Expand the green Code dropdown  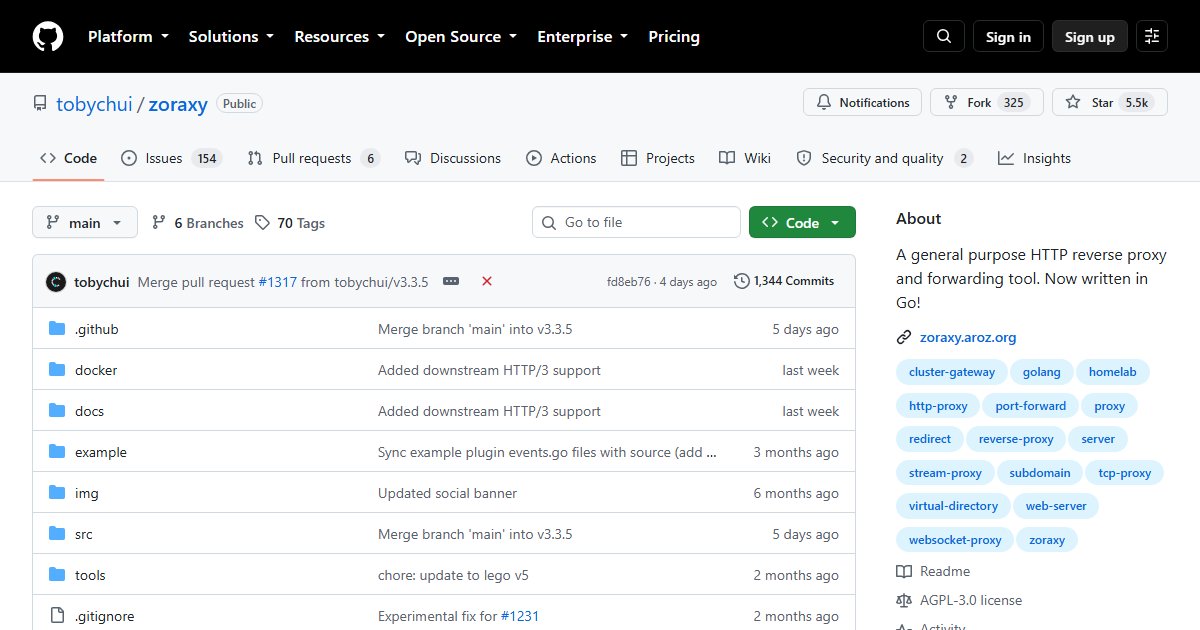pos(802,222)
